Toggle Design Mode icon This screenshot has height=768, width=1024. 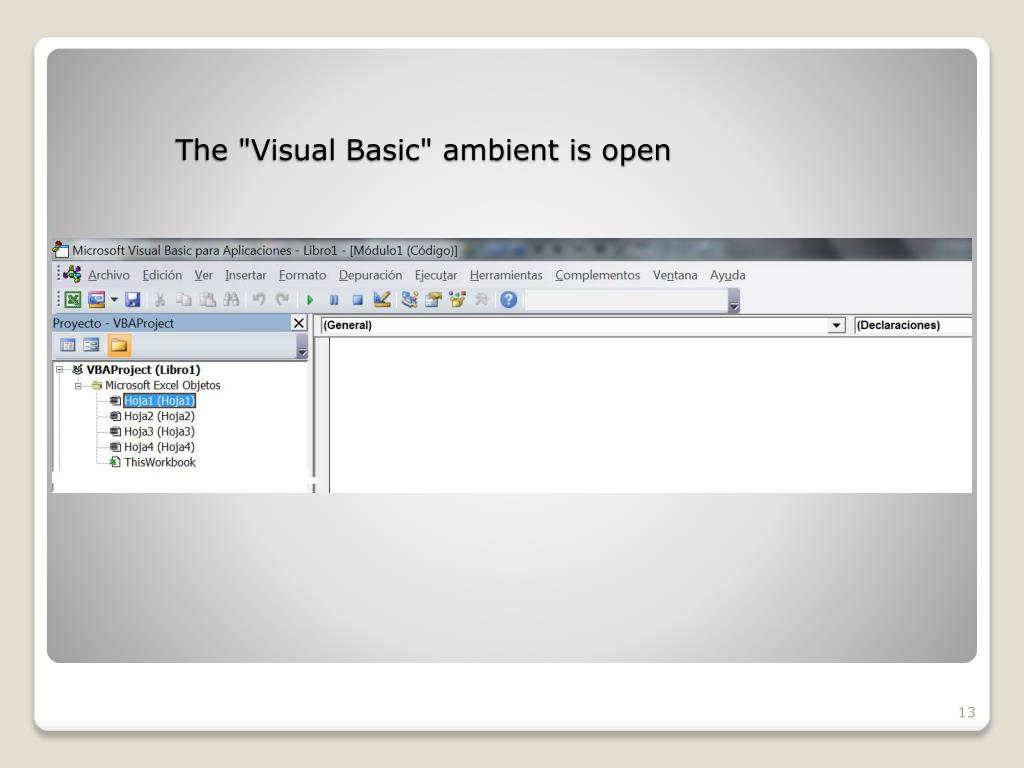(382, 300)
